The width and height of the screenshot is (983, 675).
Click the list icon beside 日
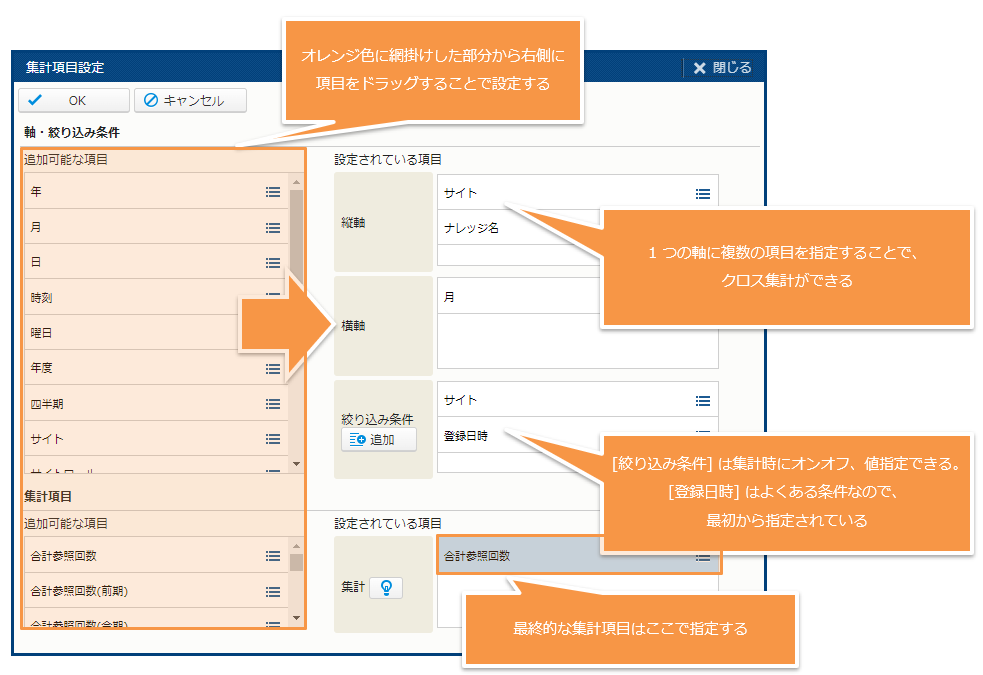[272, 263]
